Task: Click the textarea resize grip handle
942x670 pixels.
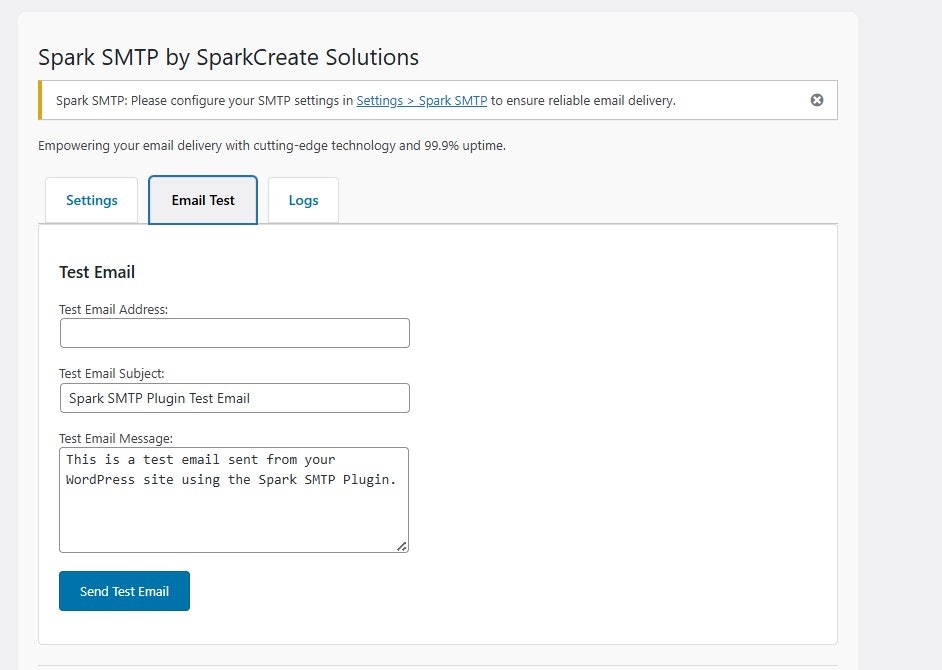Action: coord(402,545)
